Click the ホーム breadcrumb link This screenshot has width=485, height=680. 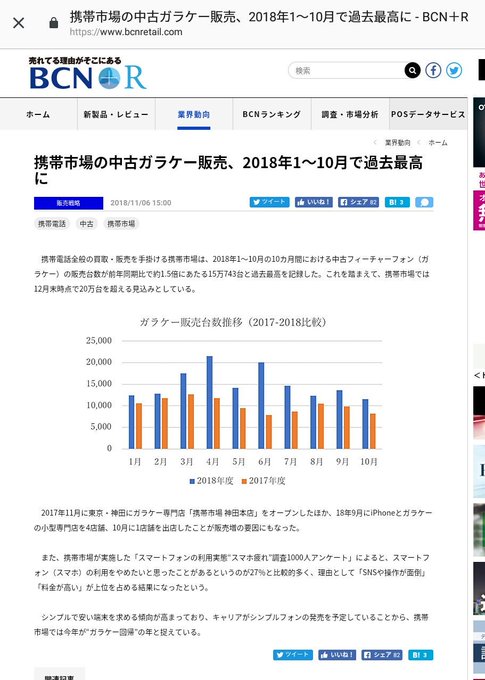point(438,143)
